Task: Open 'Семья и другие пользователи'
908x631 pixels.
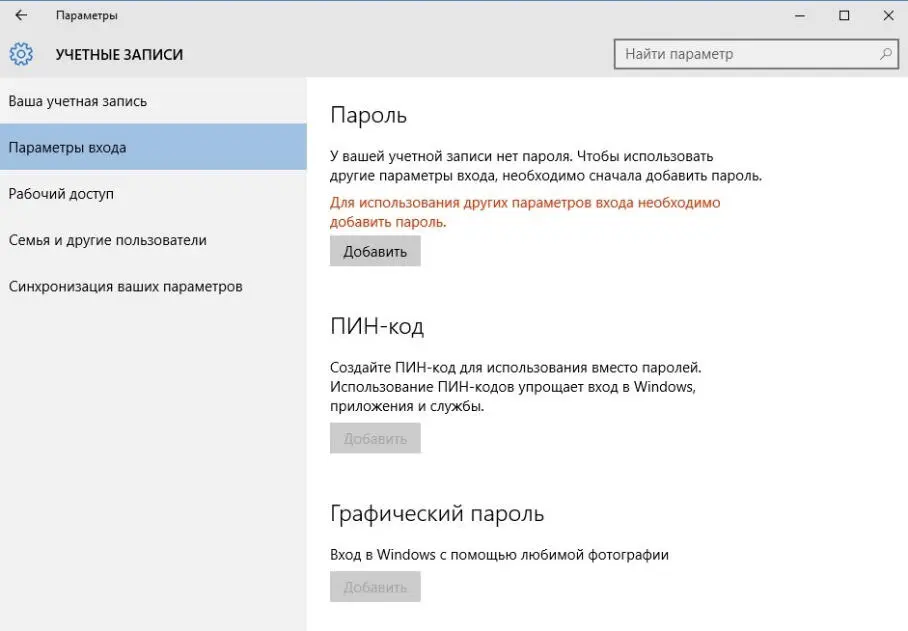Action: click(x=107, y=240)
